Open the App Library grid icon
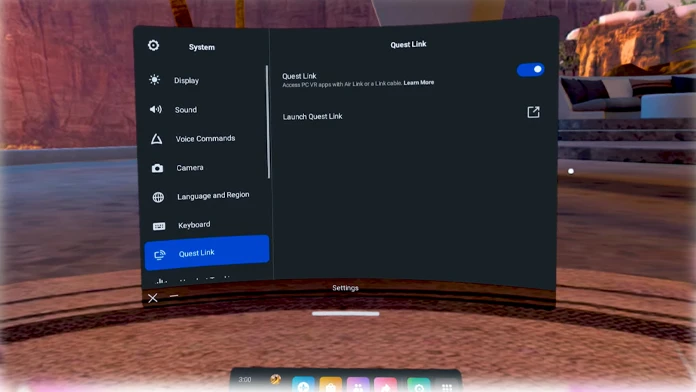This screenshot has height=392, width=696. pos(447,388)
